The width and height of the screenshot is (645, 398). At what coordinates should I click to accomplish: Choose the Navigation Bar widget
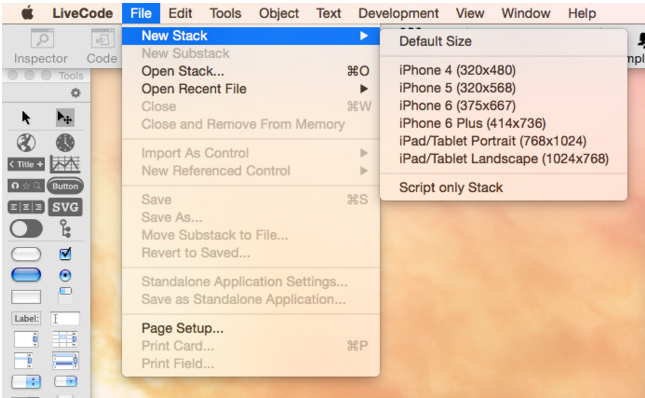[x=26, y=186]
